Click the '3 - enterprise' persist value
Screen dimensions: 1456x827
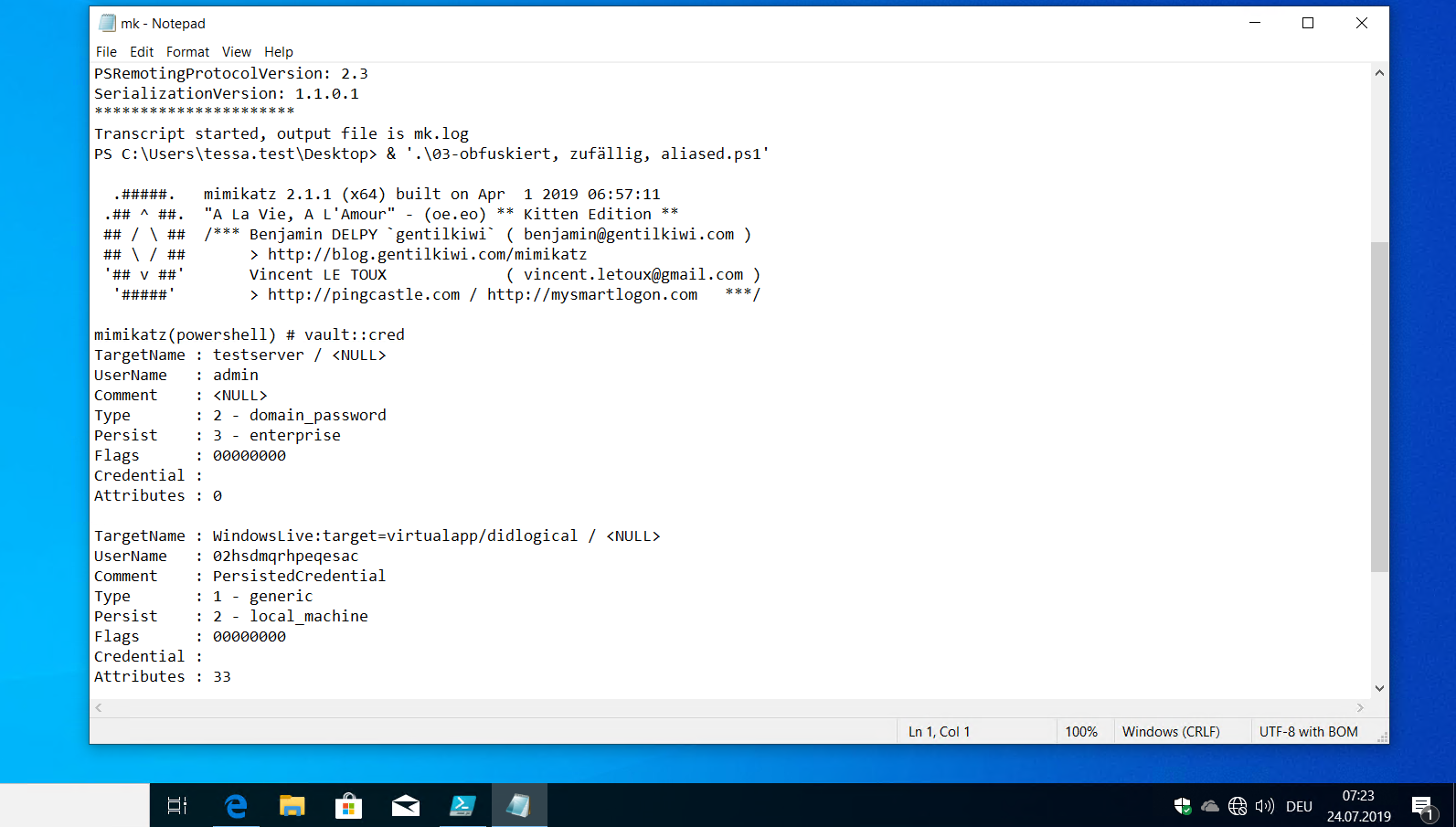(x=277, y=435)
